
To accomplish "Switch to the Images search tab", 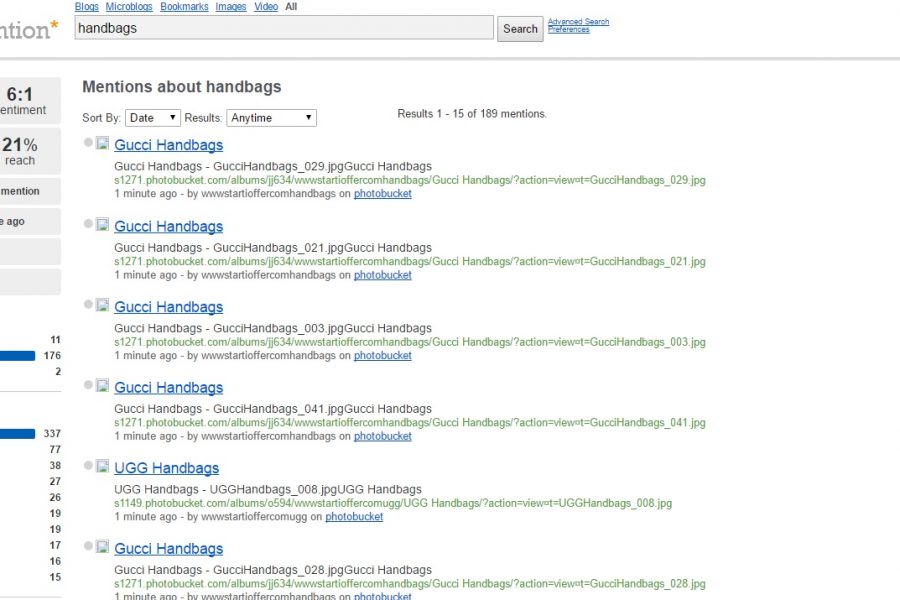I will 231,6.
